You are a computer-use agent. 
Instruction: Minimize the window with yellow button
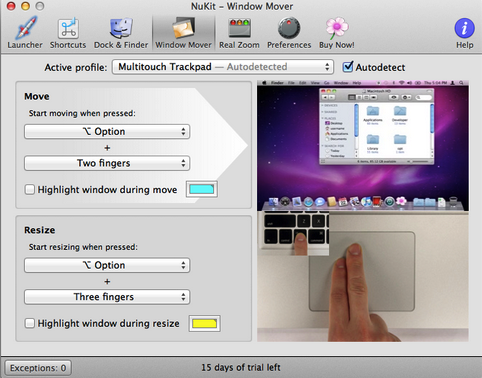pyautogui.click(x=26, y=6)
